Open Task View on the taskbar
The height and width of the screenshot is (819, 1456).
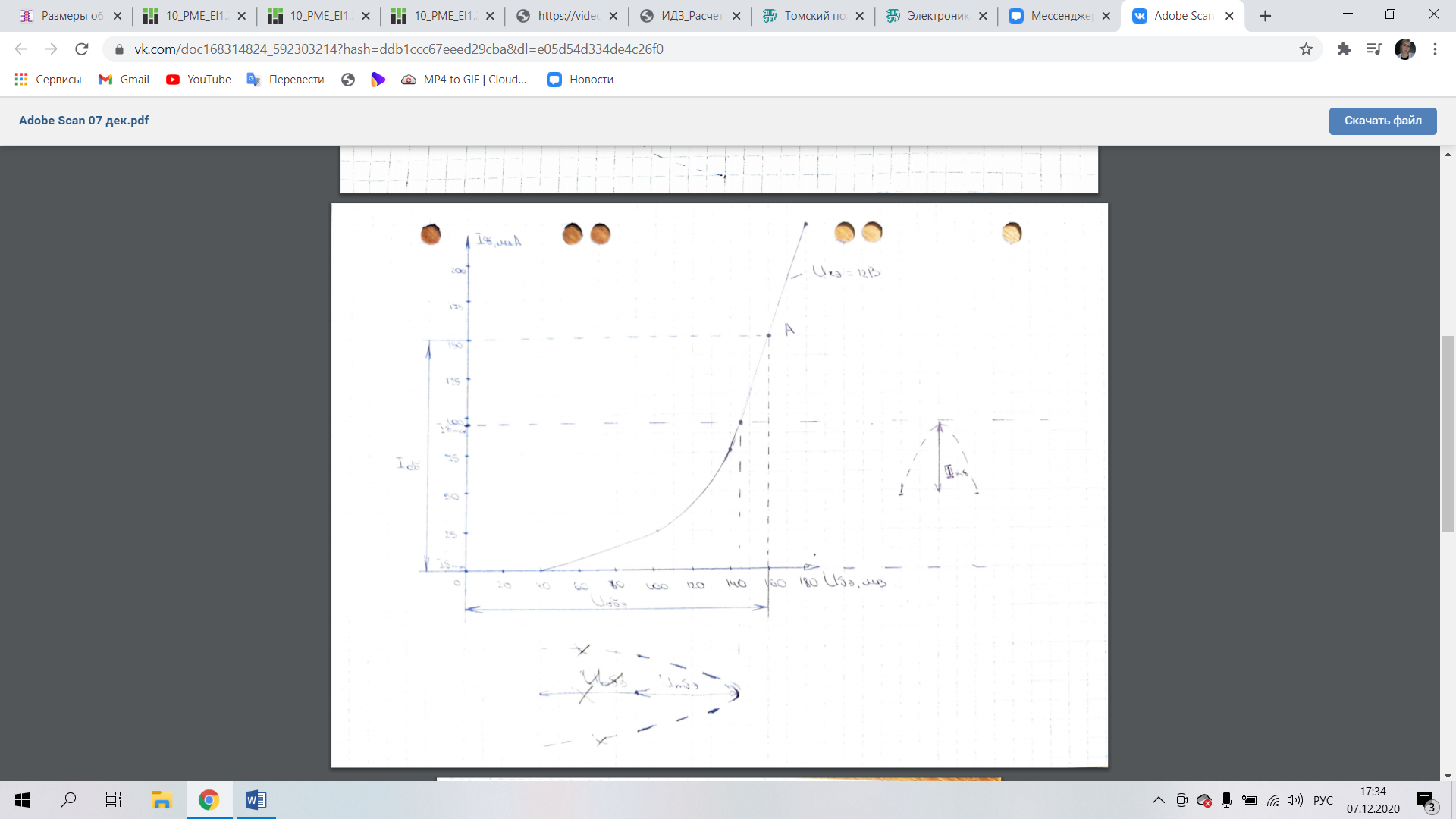tap(114, 800)
